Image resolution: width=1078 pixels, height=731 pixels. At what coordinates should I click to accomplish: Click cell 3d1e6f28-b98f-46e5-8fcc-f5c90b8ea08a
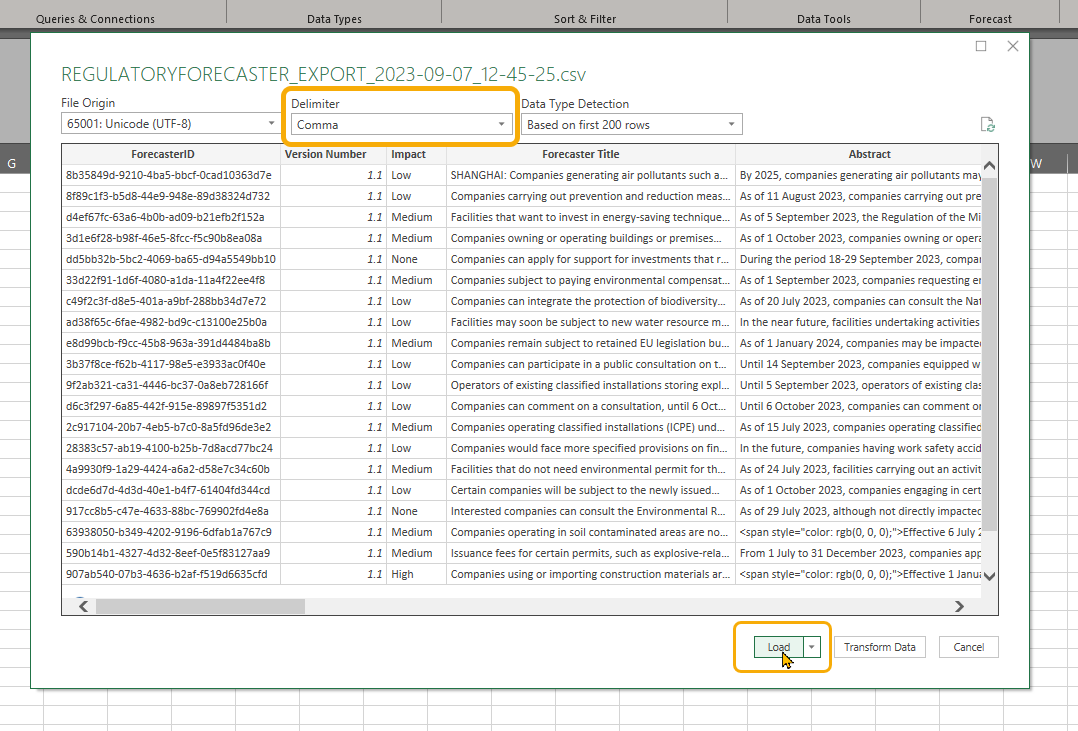click(x=171, y=238)
